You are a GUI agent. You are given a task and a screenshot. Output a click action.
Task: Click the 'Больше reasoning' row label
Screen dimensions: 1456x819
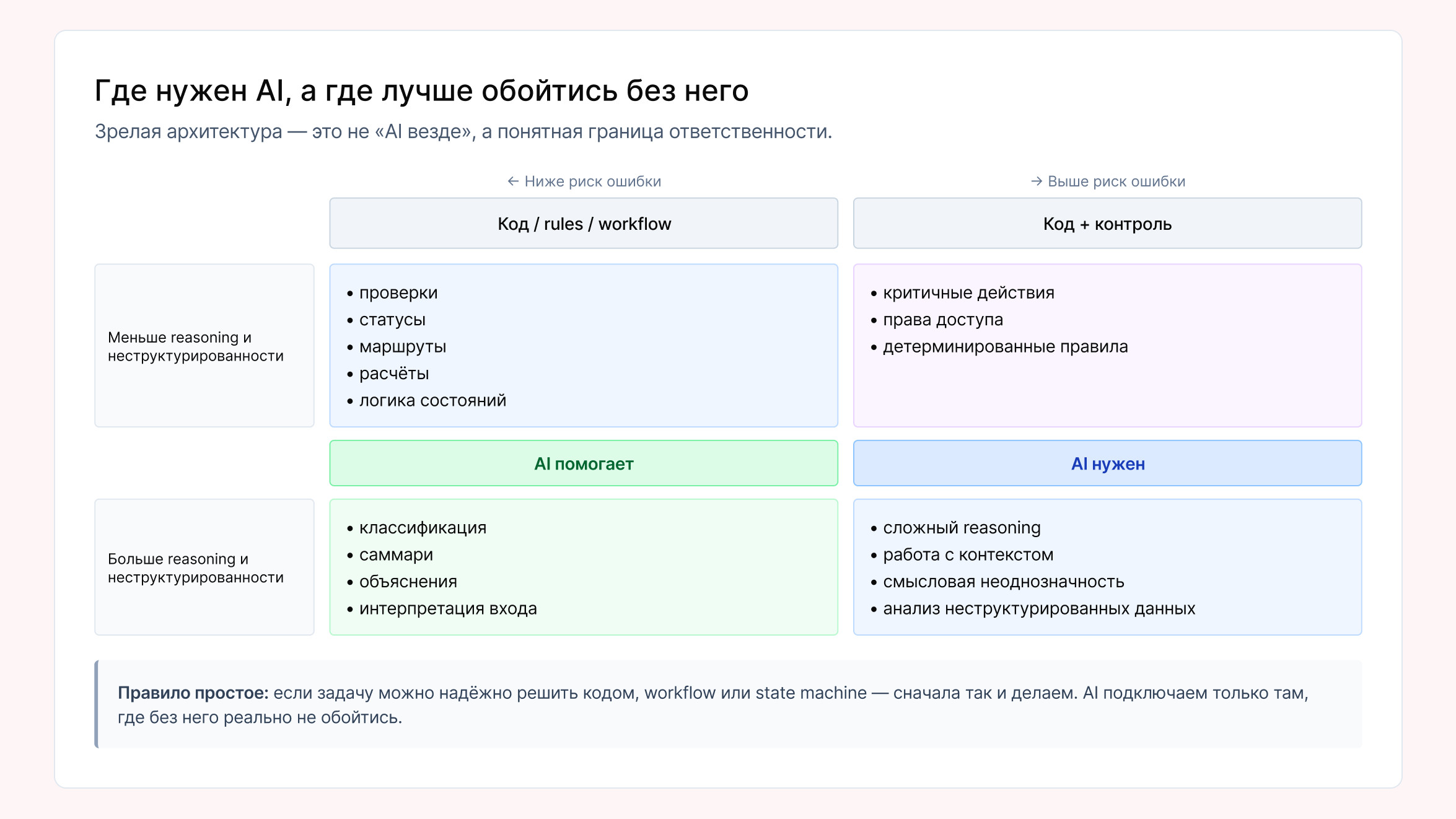tap(195, 567)
